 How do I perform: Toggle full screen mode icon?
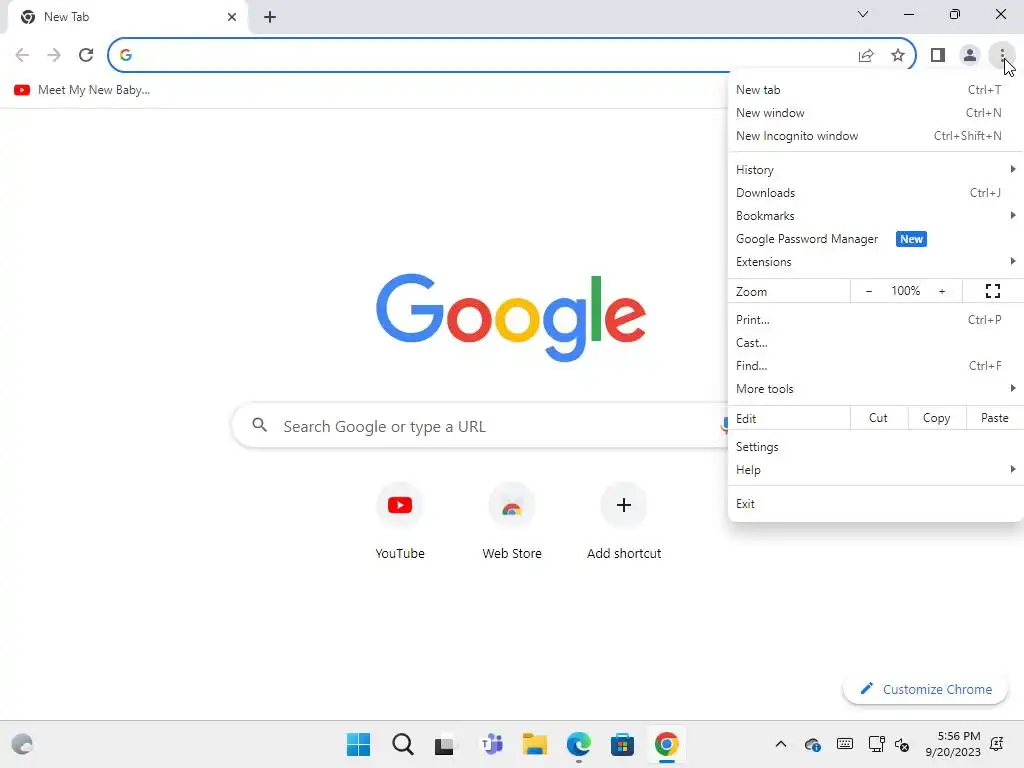point(993,291)
